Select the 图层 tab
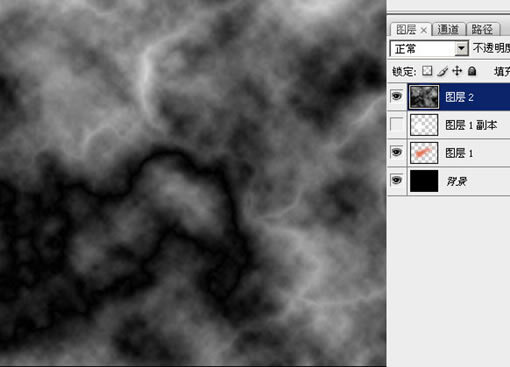 pyautogui.click(x=406, y=30)
